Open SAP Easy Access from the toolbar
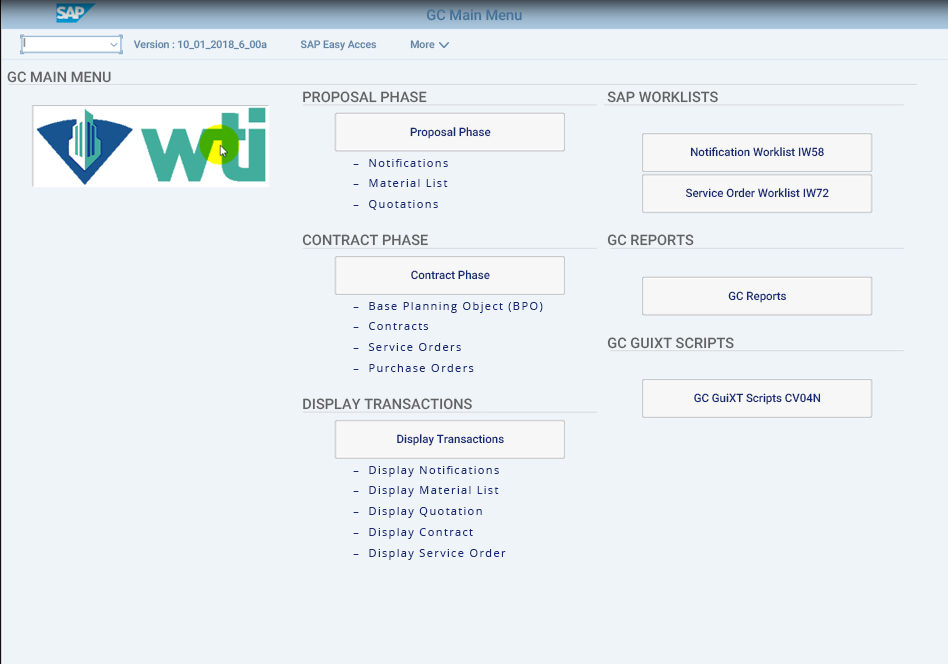948x664 pixels. tap(338, 45)
